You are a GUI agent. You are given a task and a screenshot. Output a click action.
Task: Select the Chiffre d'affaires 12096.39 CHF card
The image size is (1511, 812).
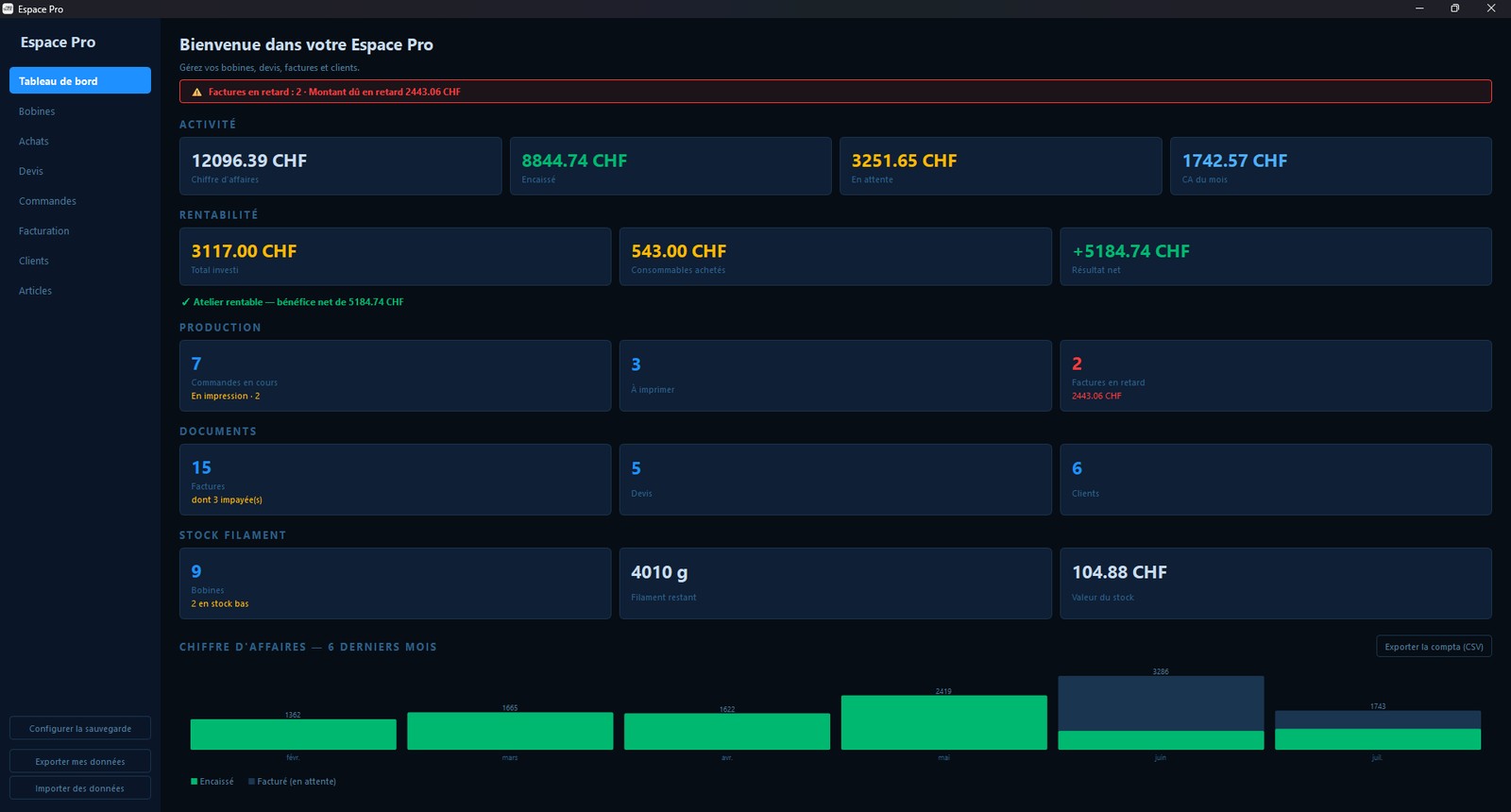[x=340, y=166]
